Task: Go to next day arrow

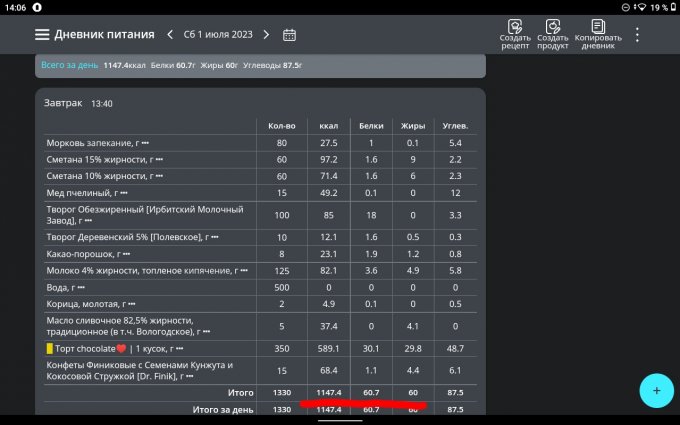Action: coord(266,34)
